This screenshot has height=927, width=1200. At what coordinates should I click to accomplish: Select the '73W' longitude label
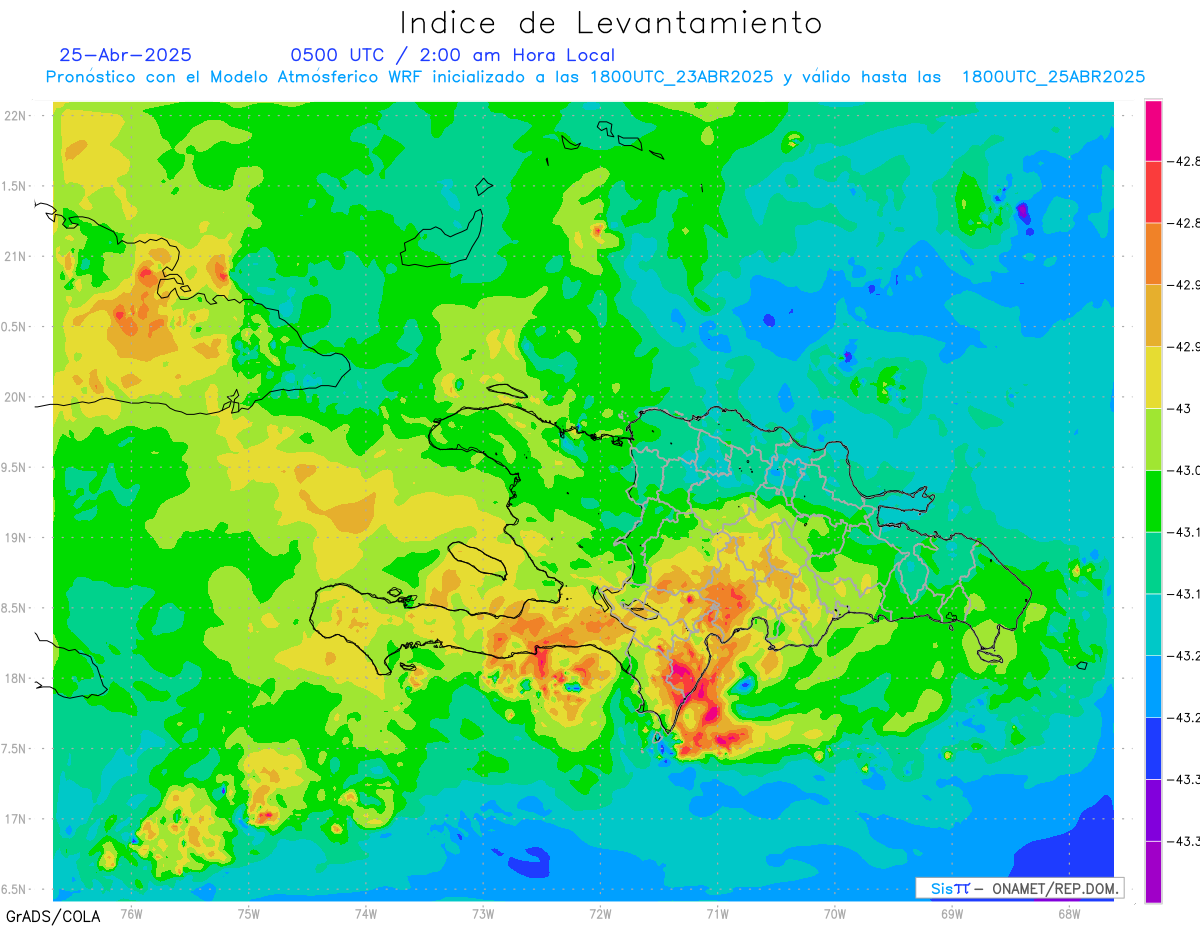pyautogui.click(x=483, y=913)
